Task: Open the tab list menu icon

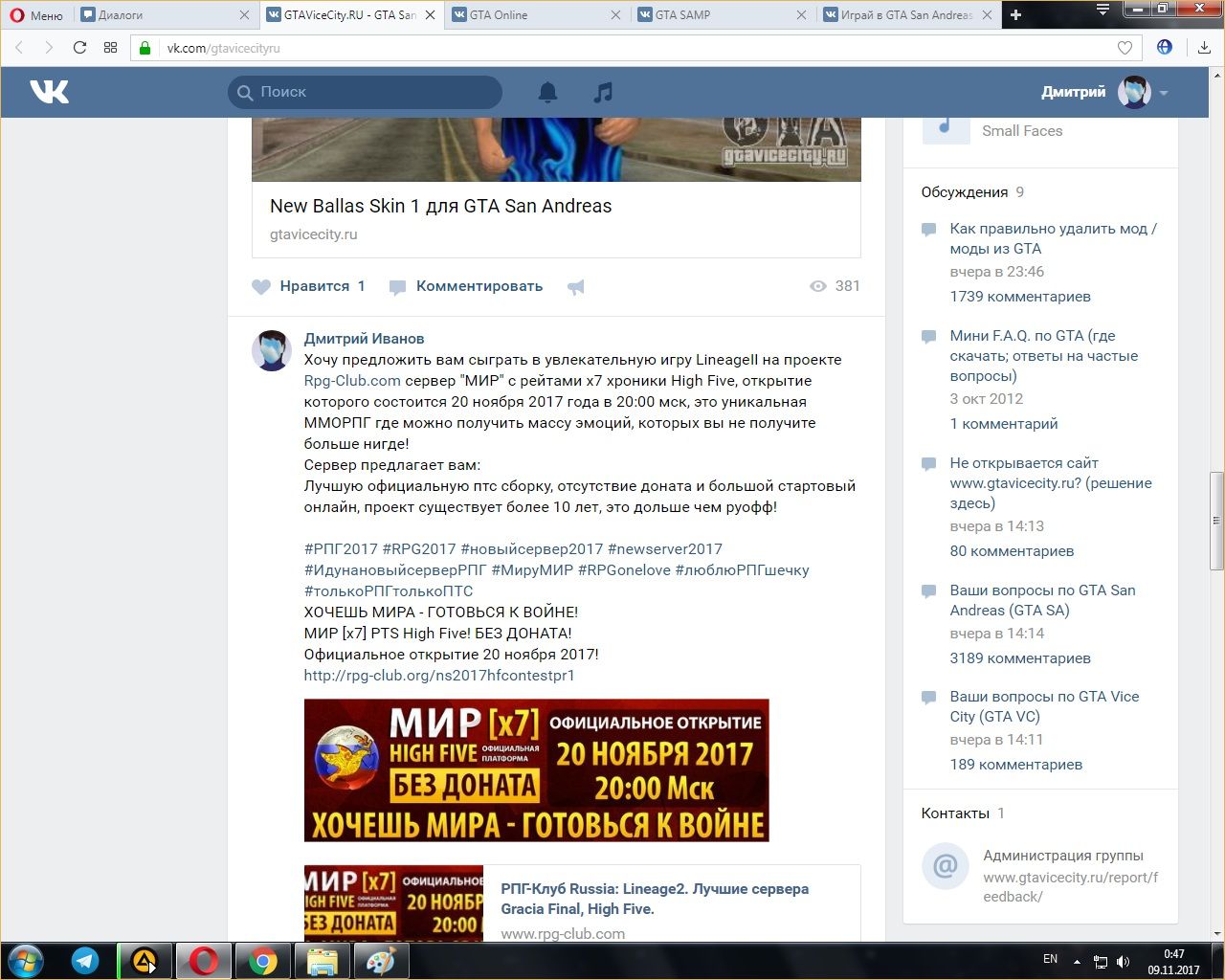Action: point(1102,10)
